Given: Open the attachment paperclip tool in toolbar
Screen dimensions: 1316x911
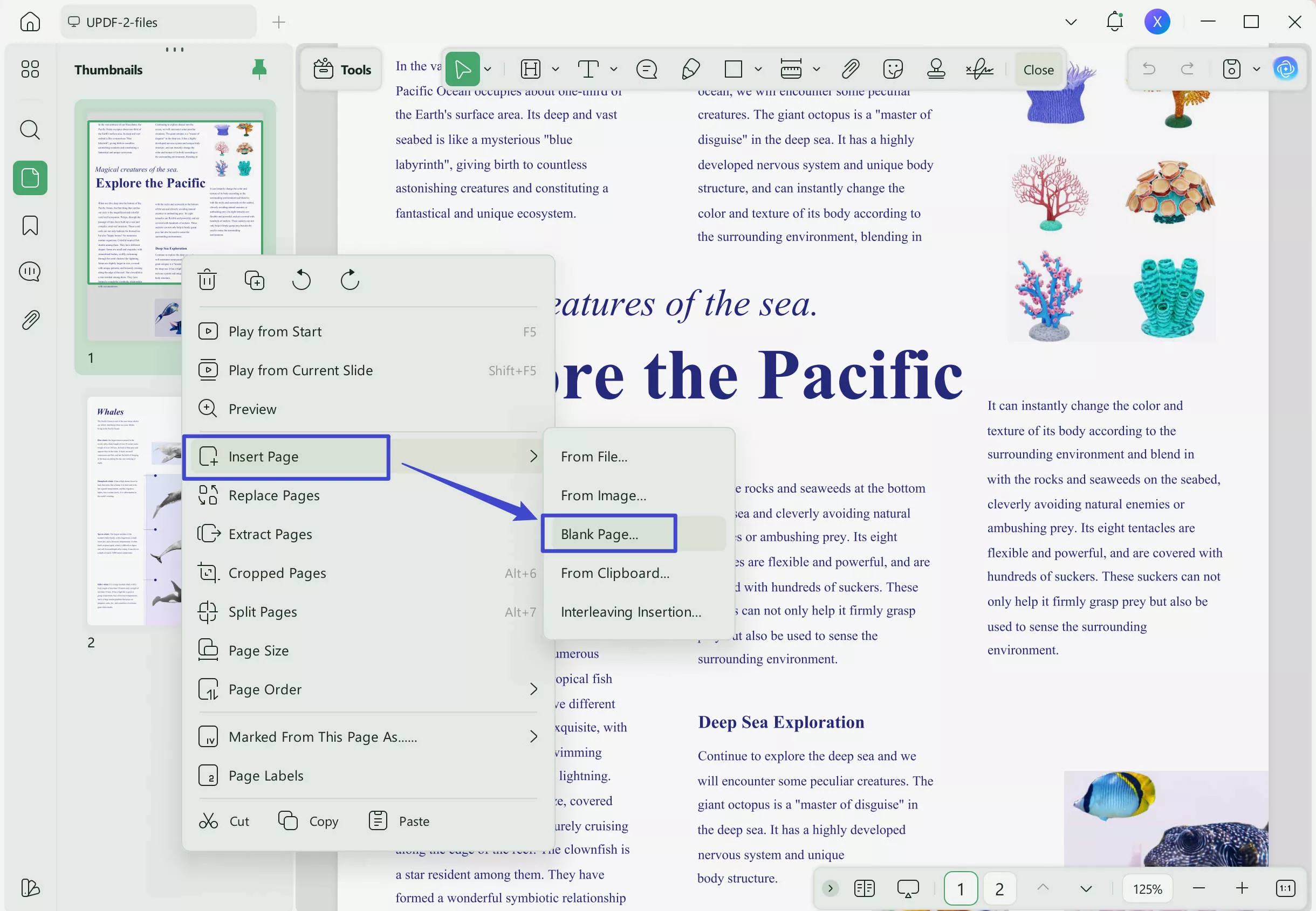Looking at the screenshot, I should pyautogui.click(x=850, y=69).
